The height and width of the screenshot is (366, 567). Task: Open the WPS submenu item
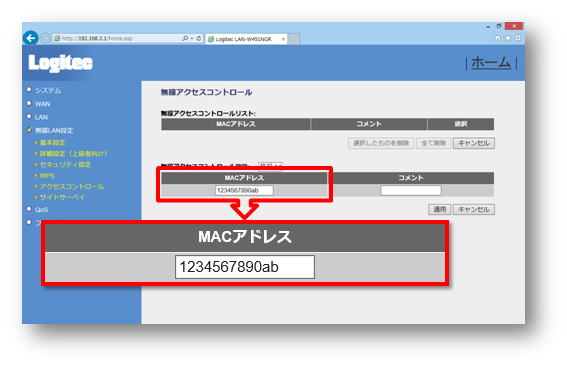pos(47,176)
